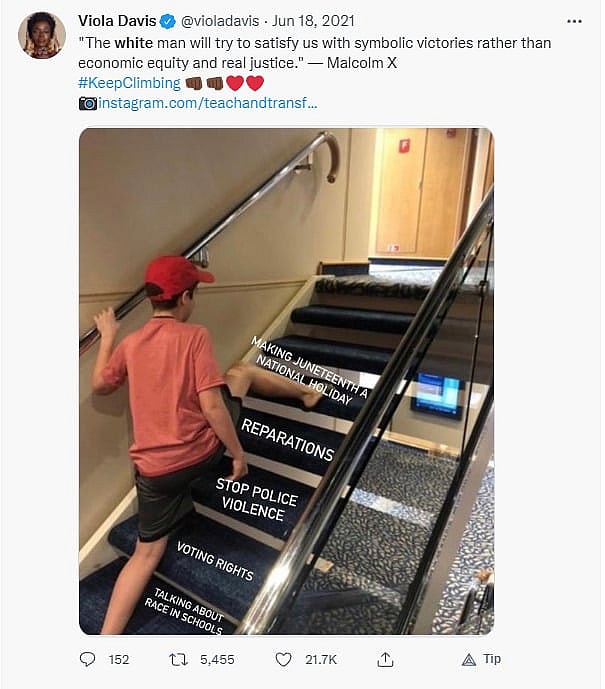Click the 21.7K likes count
This screenshot has width=605, height=689.
pos(321,660)
